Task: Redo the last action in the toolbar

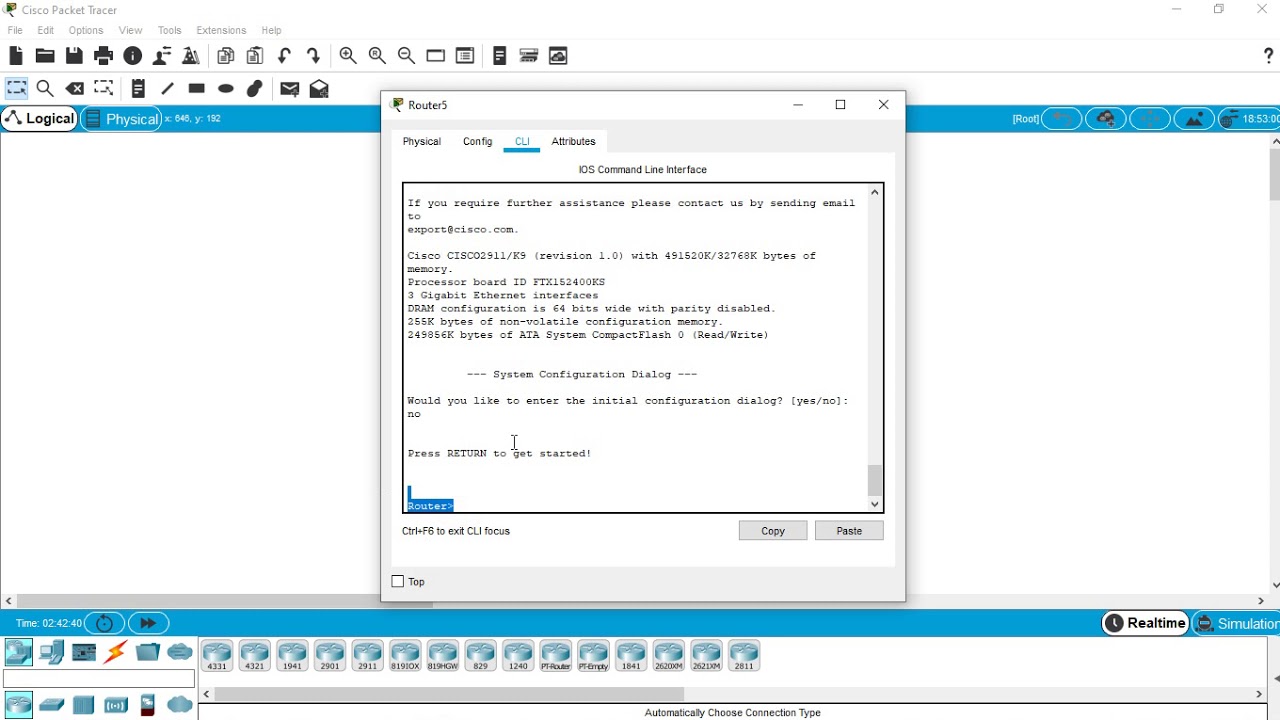Action: pos(314,56)
